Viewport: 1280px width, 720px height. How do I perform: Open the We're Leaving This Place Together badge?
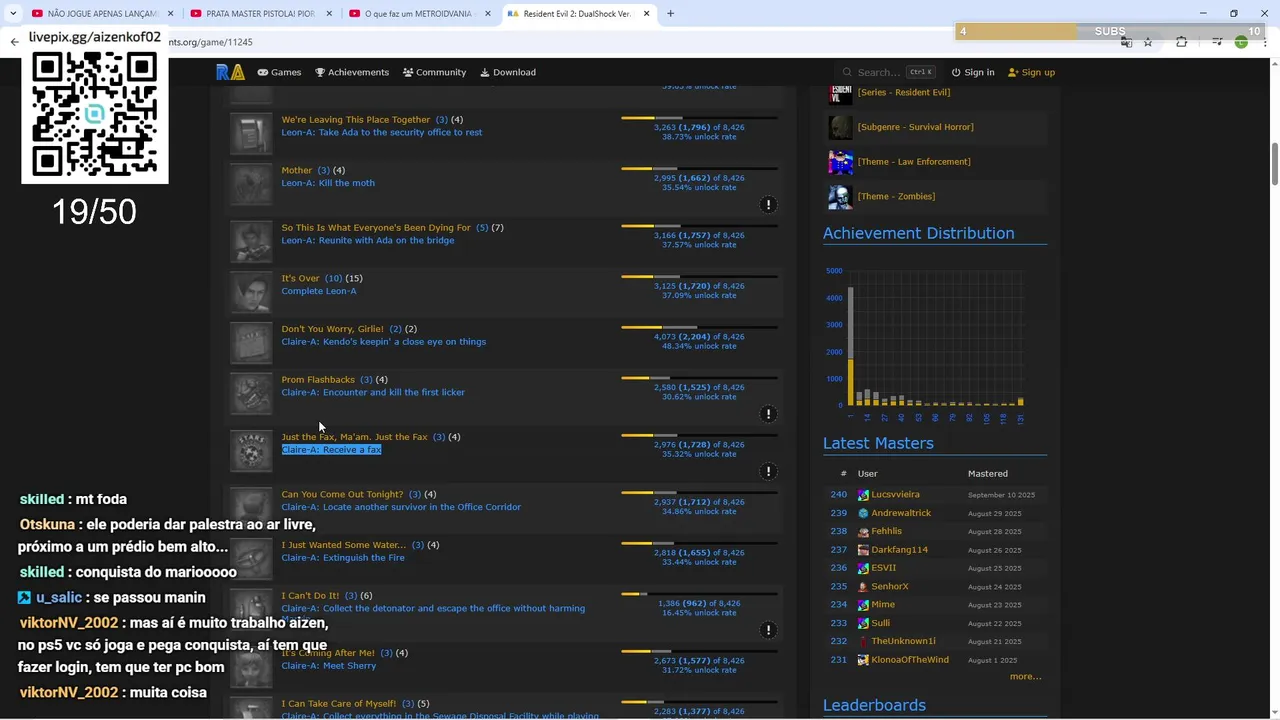(x=251, y=133)
